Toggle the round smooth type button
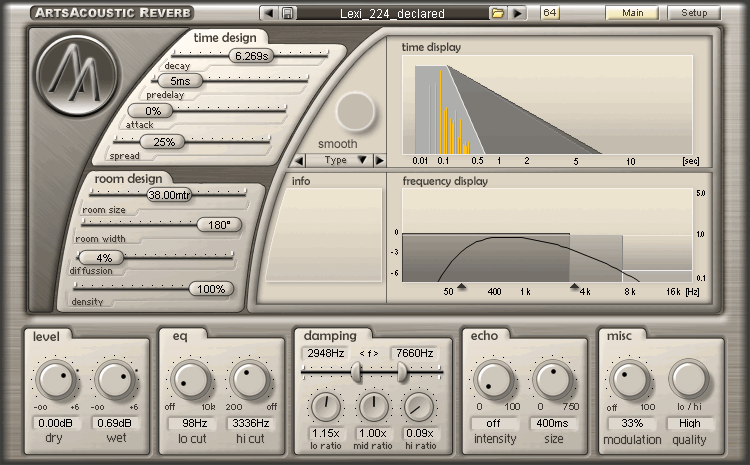This screenshot has width=750, height=465. click(x=355, y=112)
